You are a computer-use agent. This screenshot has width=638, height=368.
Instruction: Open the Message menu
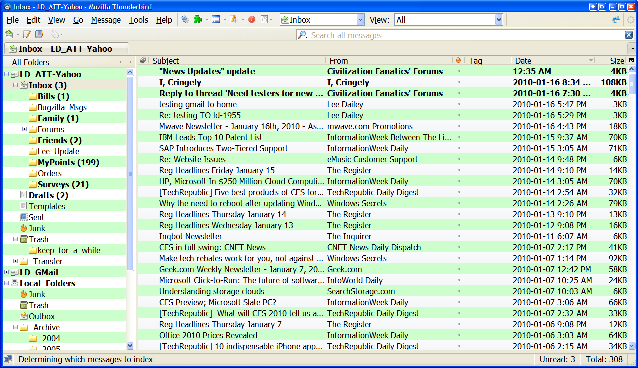tap(106, 20)
